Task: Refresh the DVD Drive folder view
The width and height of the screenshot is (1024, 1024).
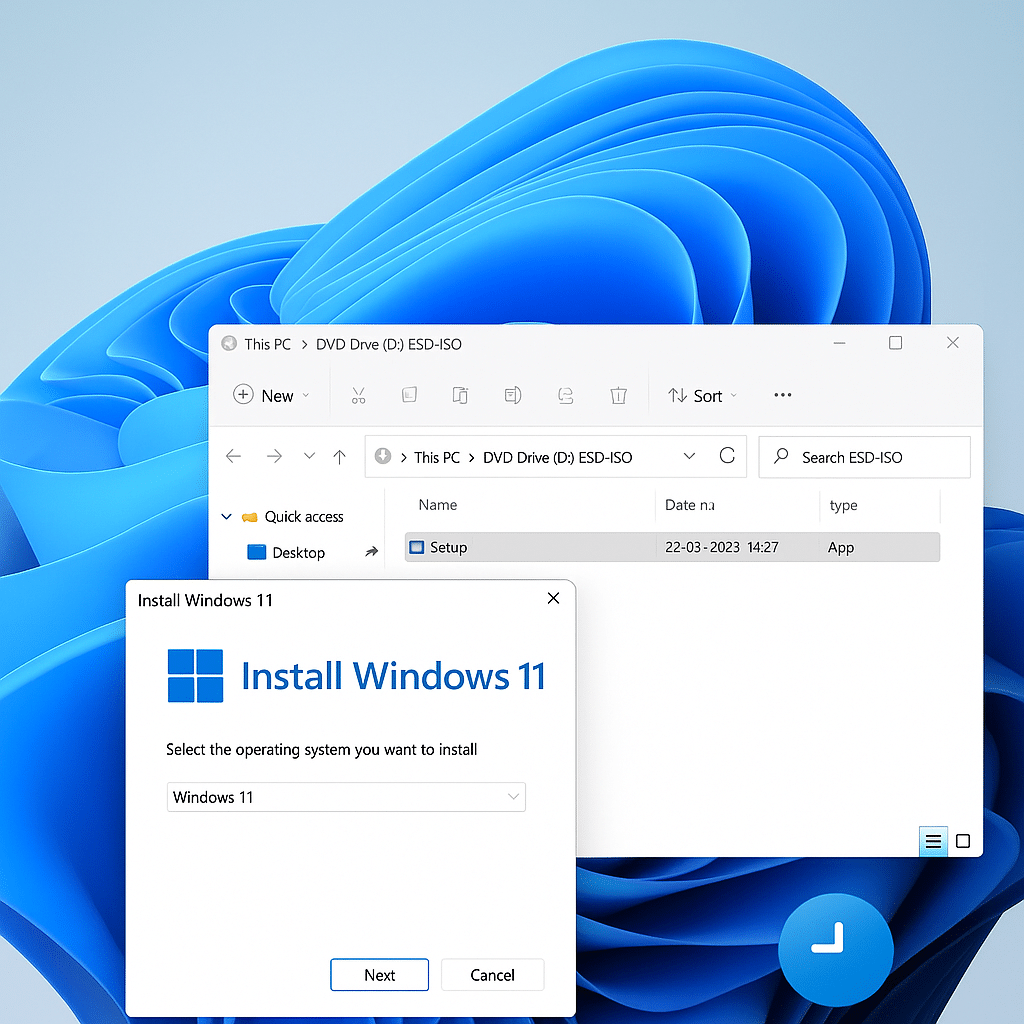Action: pos(728,456)
